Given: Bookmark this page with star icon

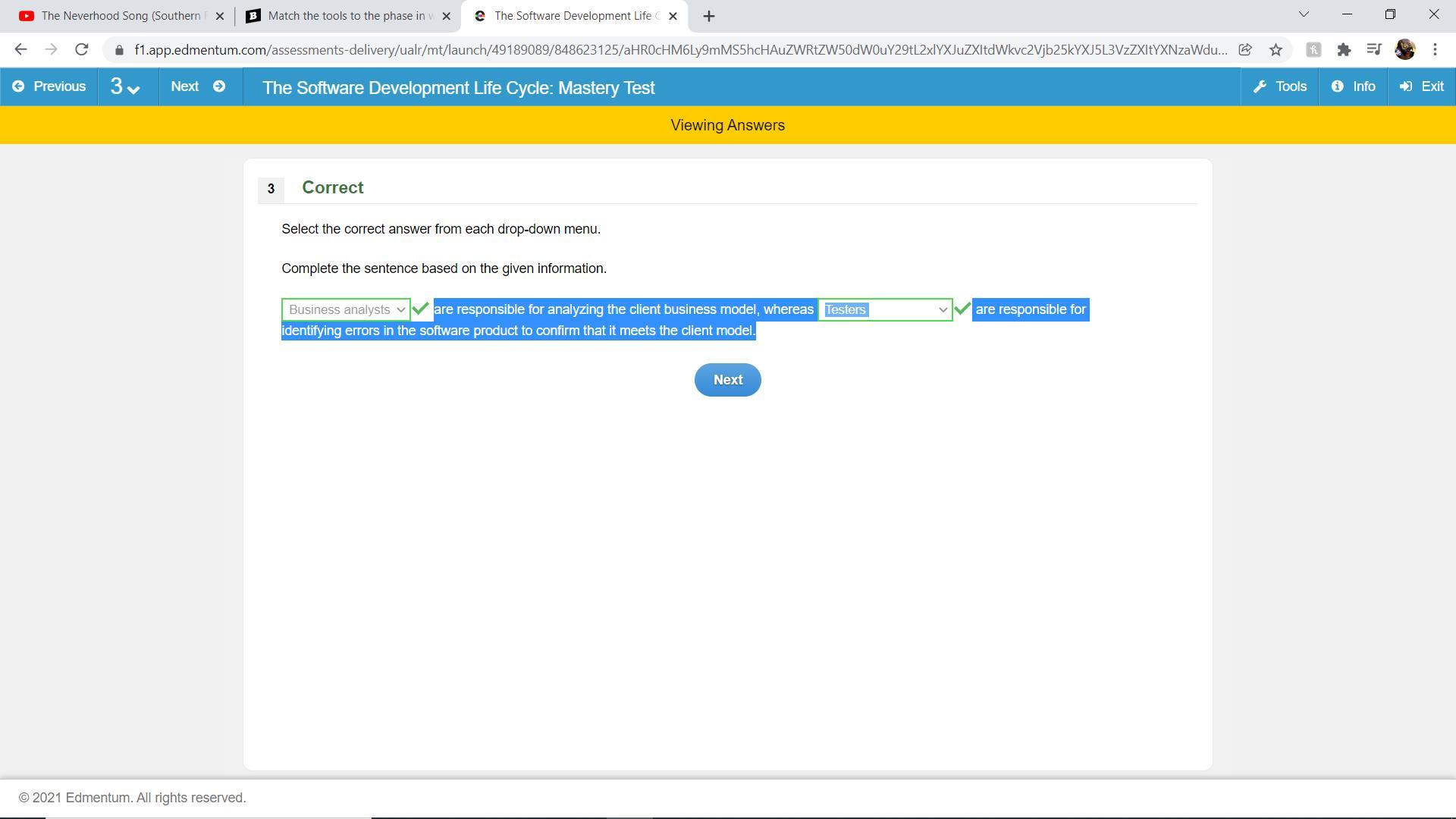Looking at the screenshot, I should 1276,50.
